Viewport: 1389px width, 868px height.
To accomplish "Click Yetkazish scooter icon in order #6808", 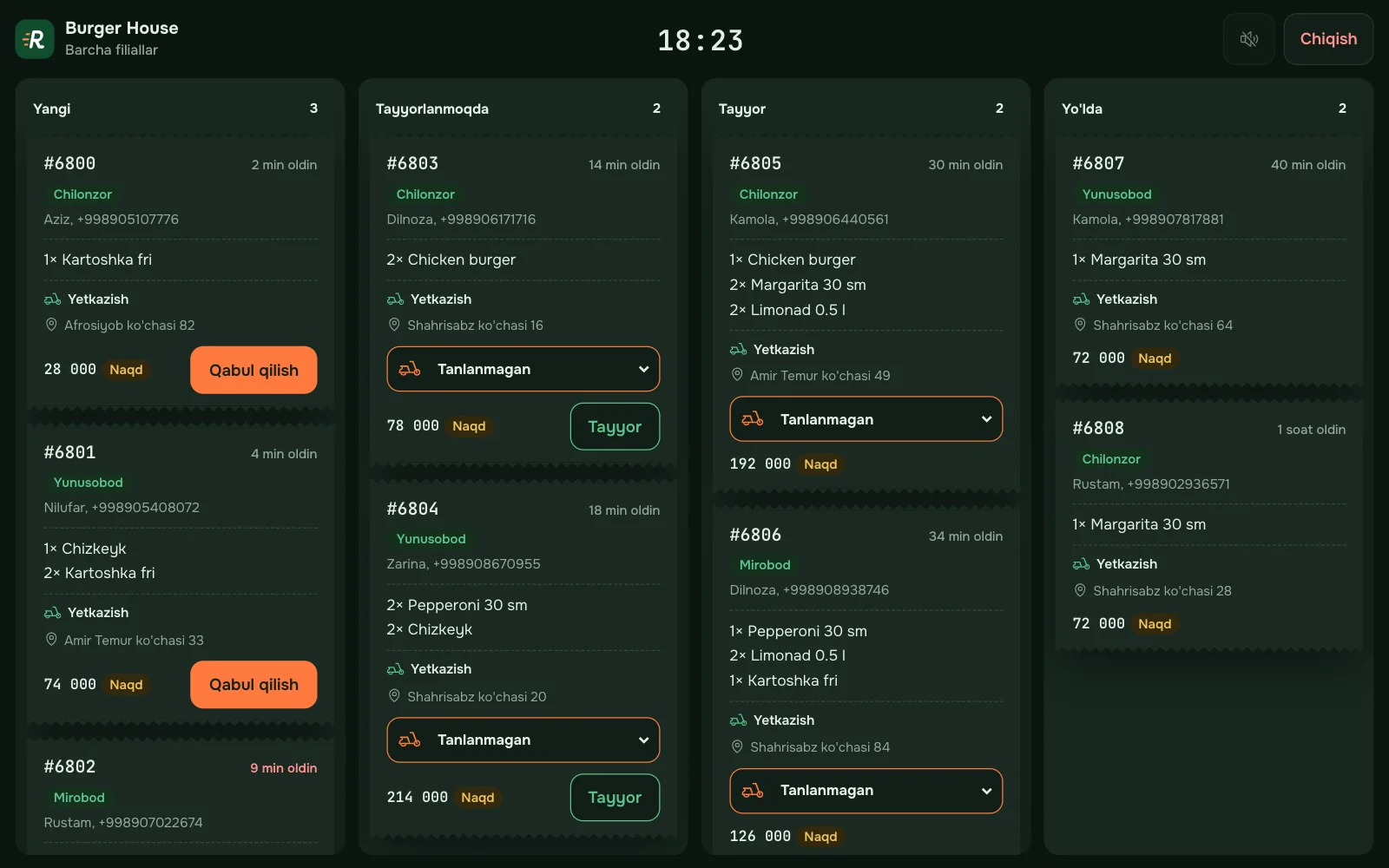I will (1081, 564).
